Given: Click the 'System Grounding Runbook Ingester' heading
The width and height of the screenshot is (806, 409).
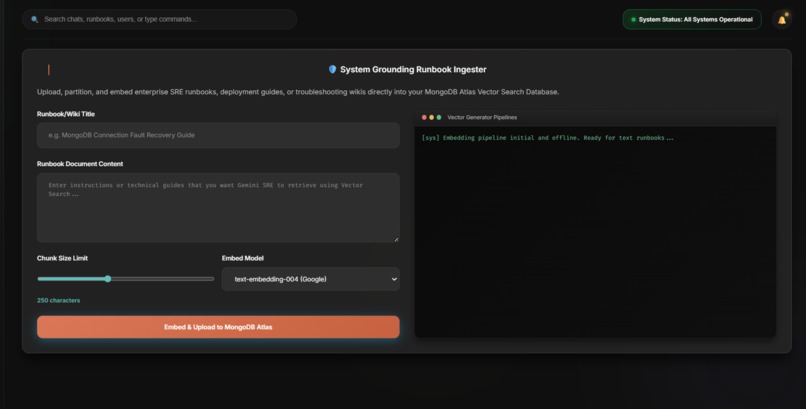Looking at the screenshot, I should coord(413,69).
